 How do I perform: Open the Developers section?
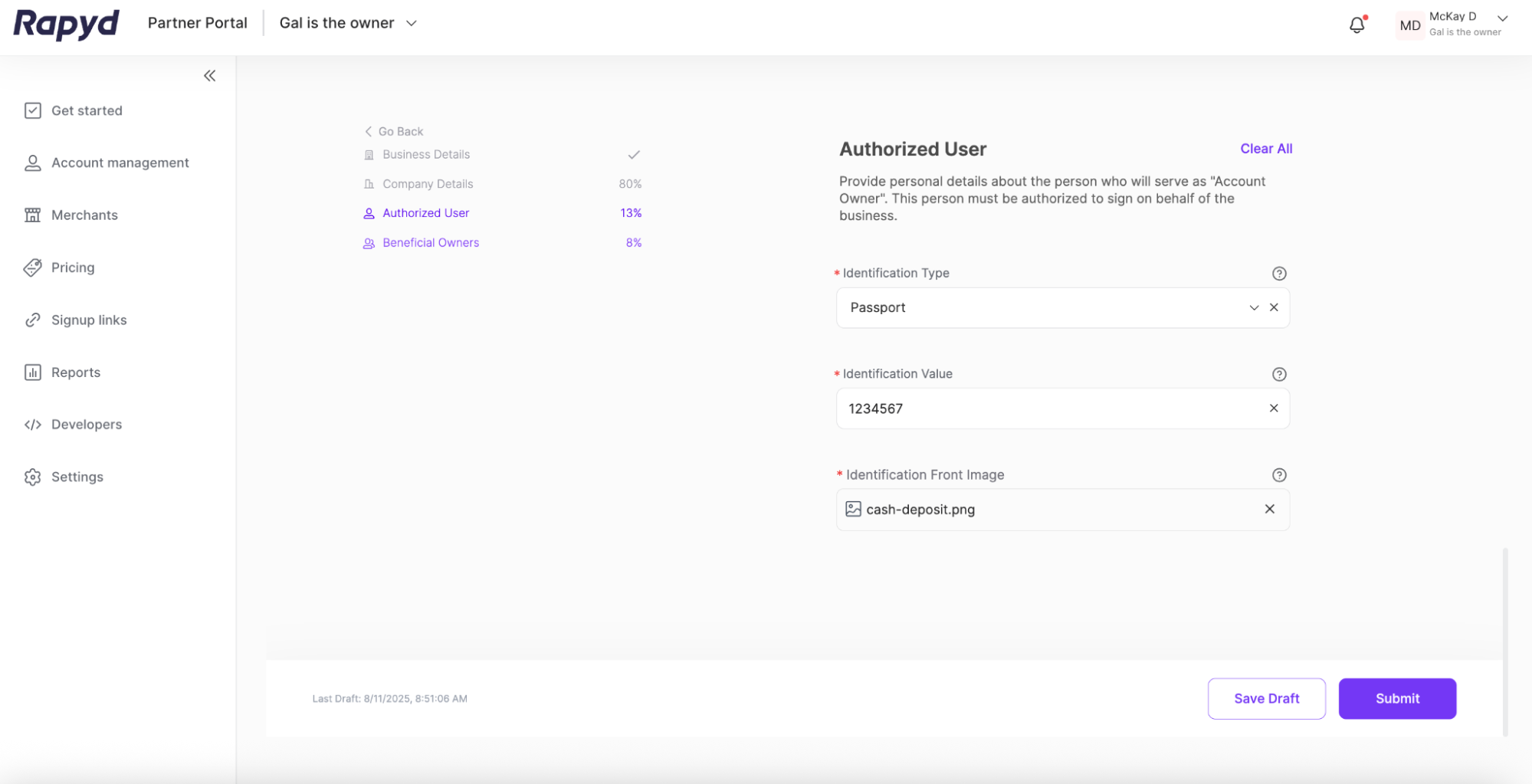coord(86,425)
